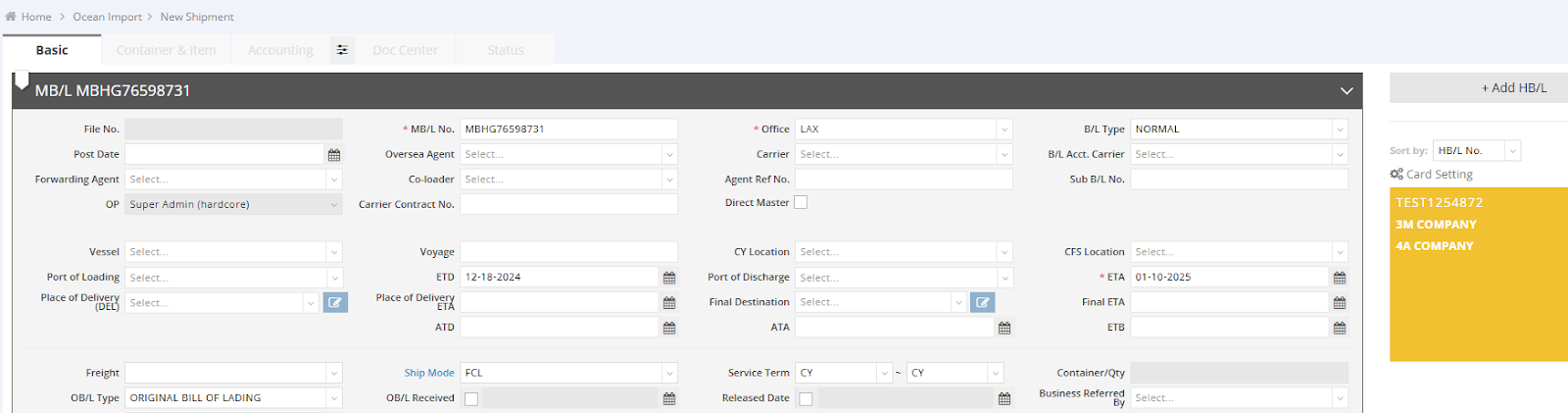Click the ETD calendar icon
Viewport: 1568px width, 413px height.
pos(669,278)
